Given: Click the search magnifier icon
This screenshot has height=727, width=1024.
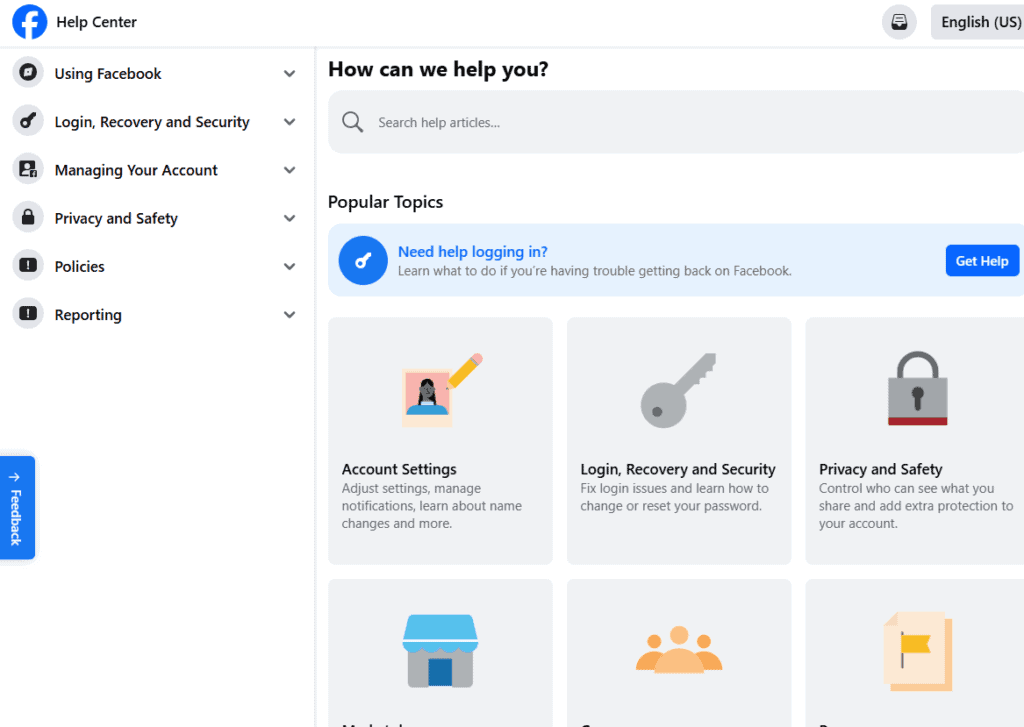Looking at the screenshot, I should (353, 122).
